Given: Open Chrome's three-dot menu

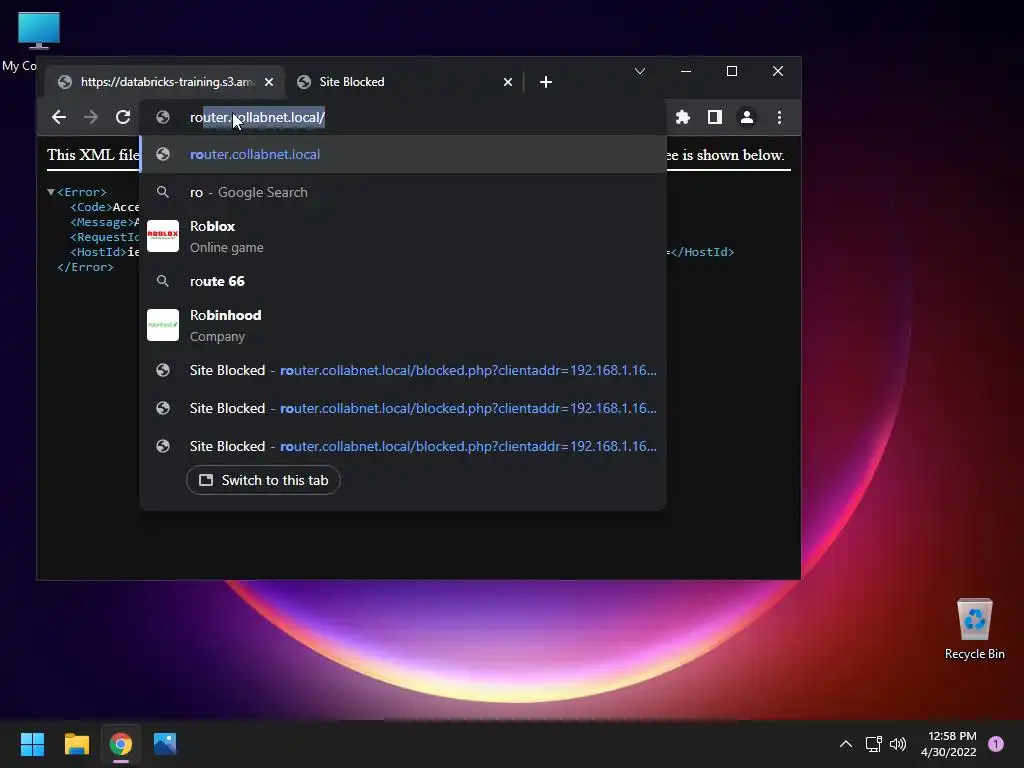Looking at the screenshot, I should (779, 117).
